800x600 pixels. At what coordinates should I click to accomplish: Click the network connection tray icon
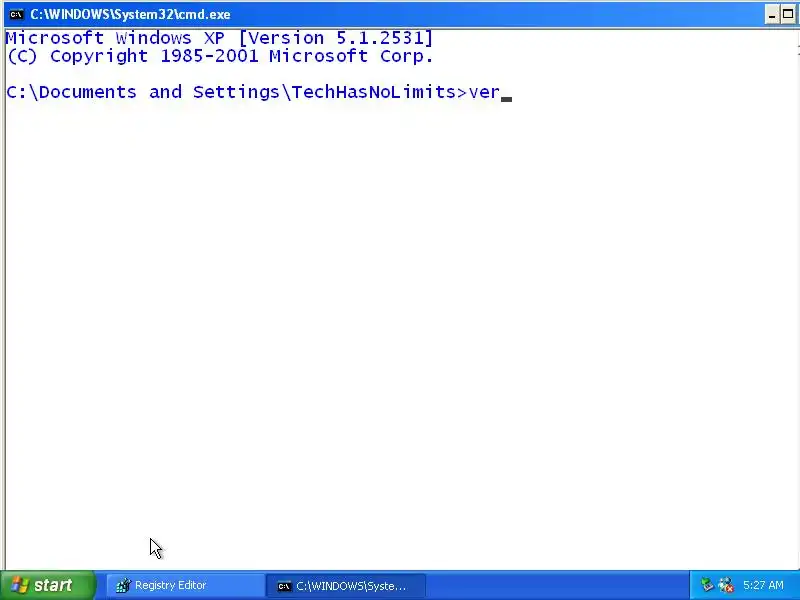tap(707, 585)
